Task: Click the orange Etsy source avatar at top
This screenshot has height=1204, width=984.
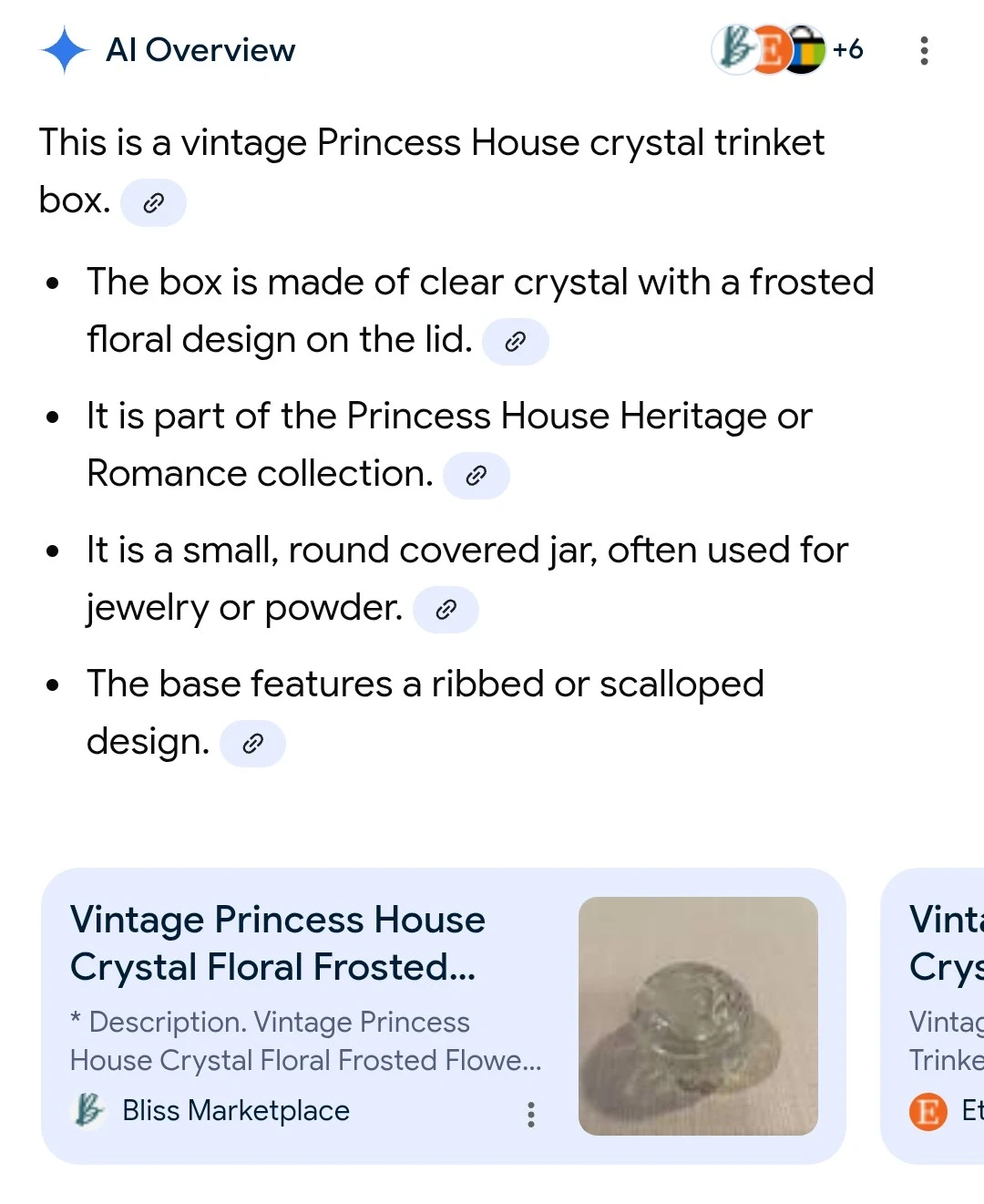Action: tap(770, 49)
